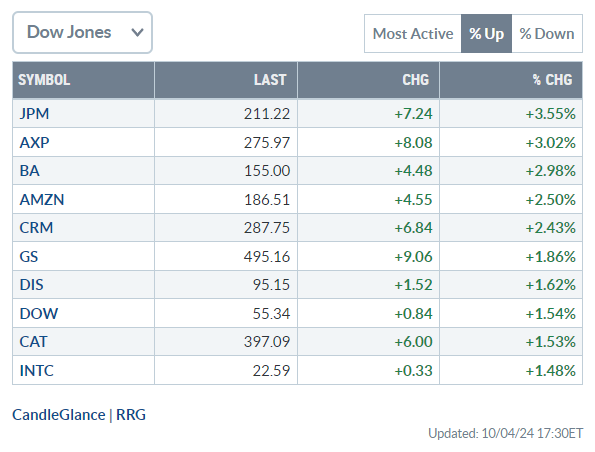Open the DOW symbol link

39,313
